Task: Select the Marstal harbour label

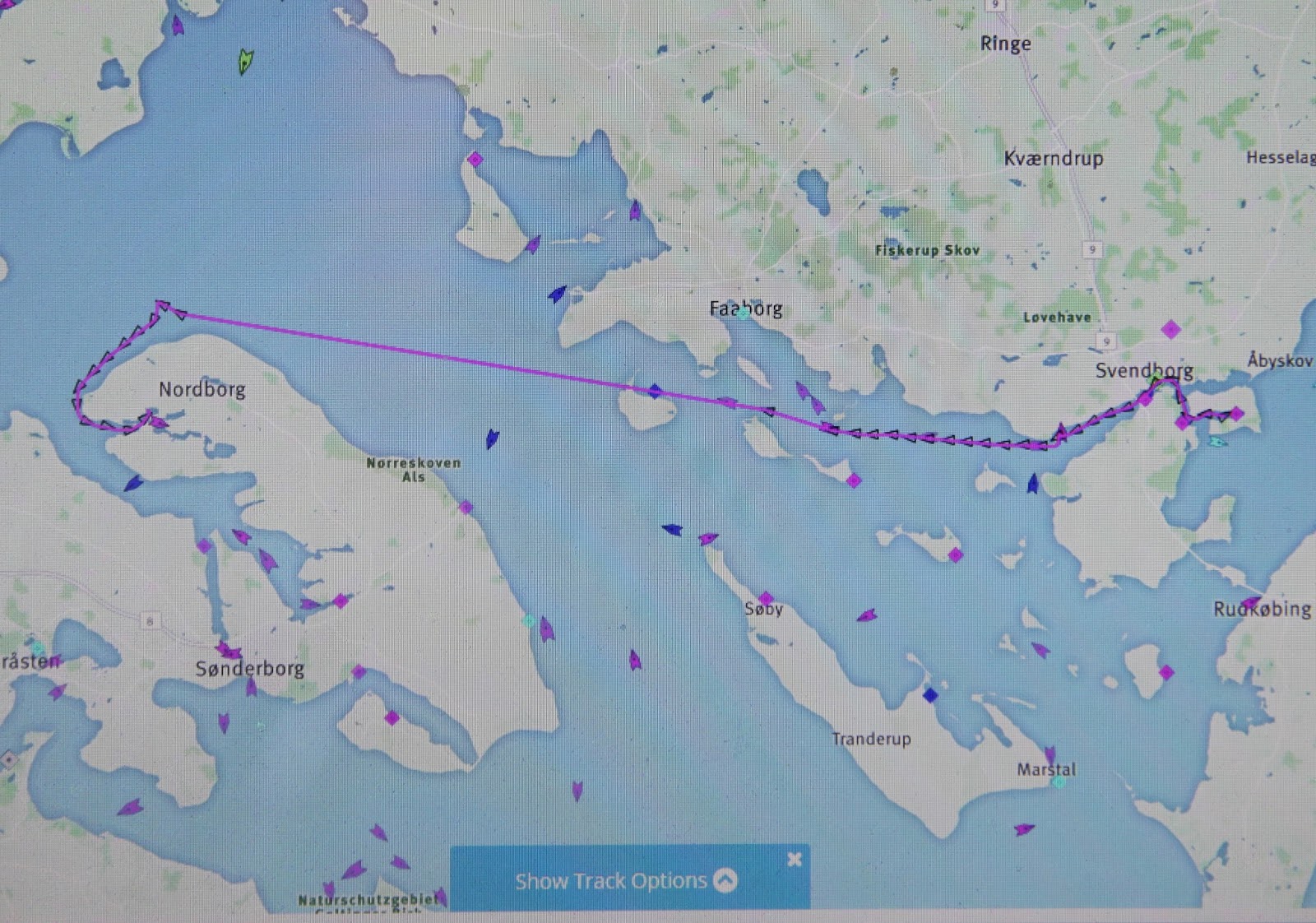Action: click(x=1046, y=770)
